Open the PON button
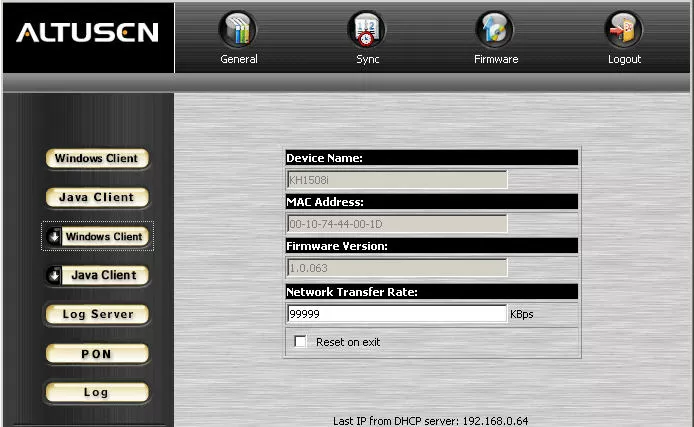 (x=96, y=354)
